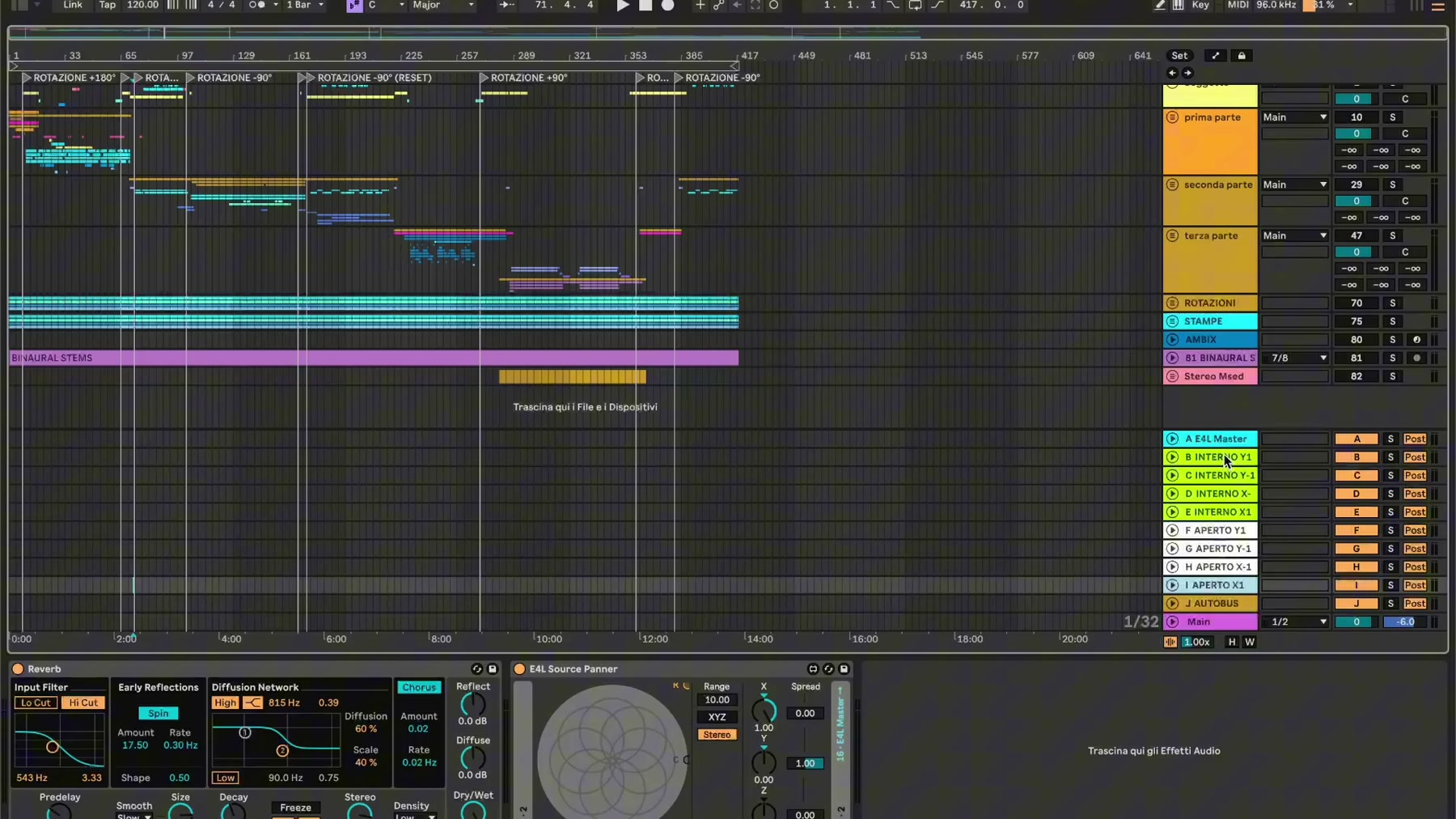Select the Stereo Msed track header

pyautogui.click(x=1210, y=376)
